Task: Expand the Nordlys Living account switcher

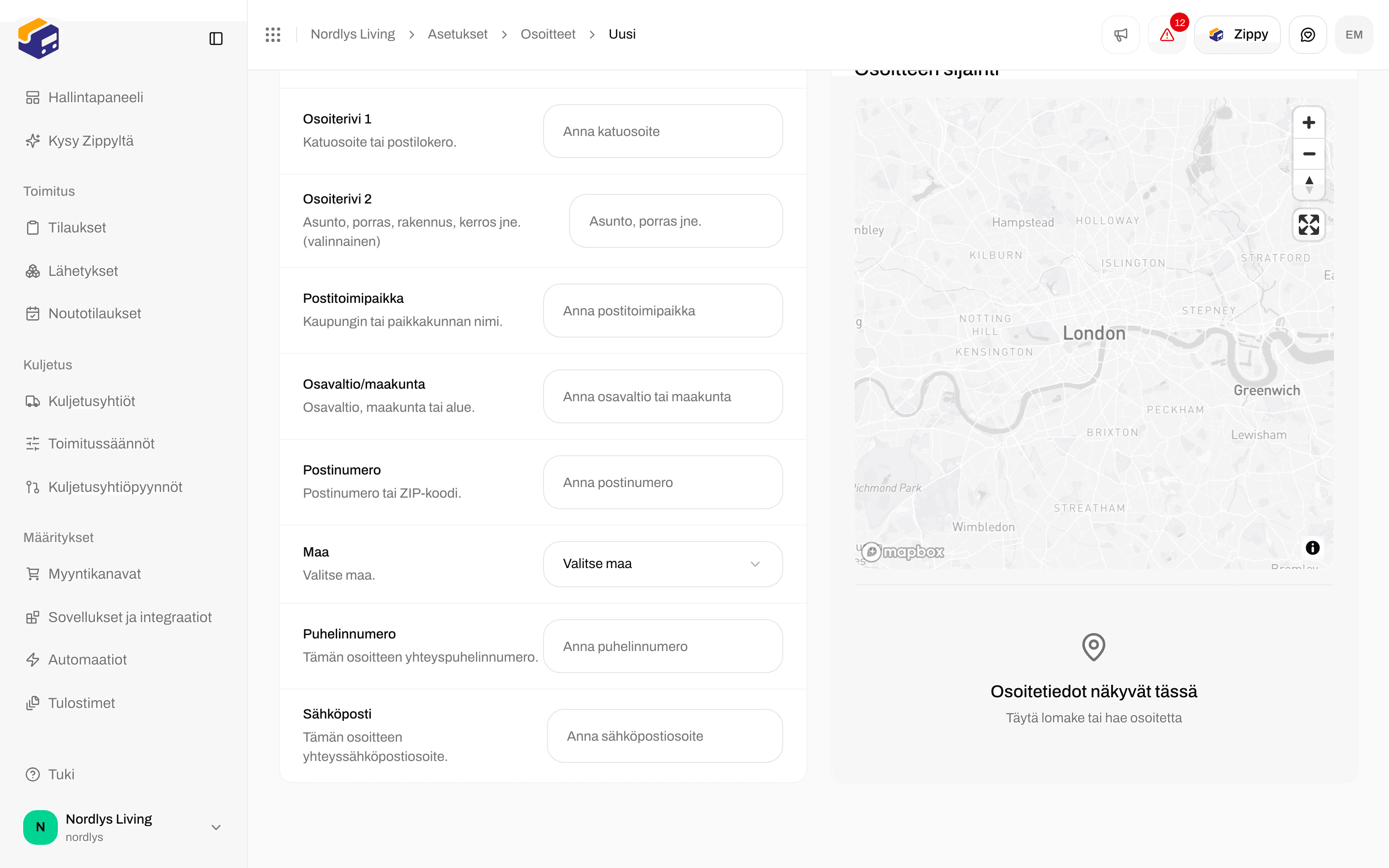Action: coord(123,827)
